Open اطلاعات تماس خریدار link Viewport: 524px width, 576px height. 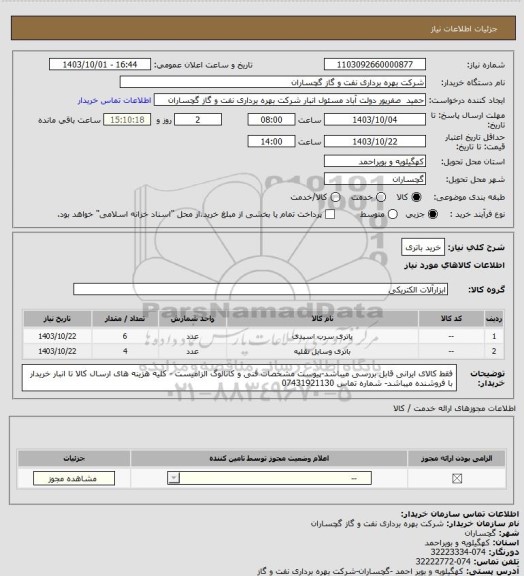tap(114, 101)
